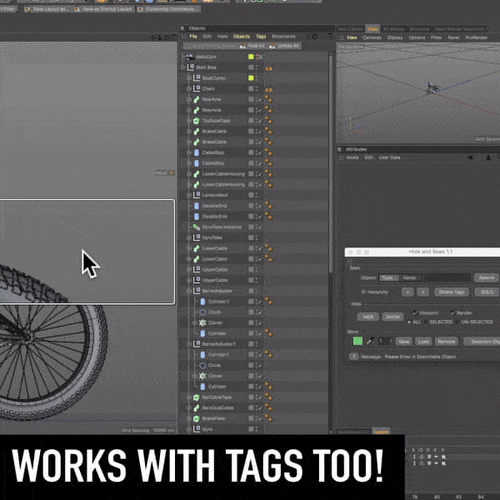The image size is (500, 500).
Task: Select the ALL radio option
Action: point(409,322)
